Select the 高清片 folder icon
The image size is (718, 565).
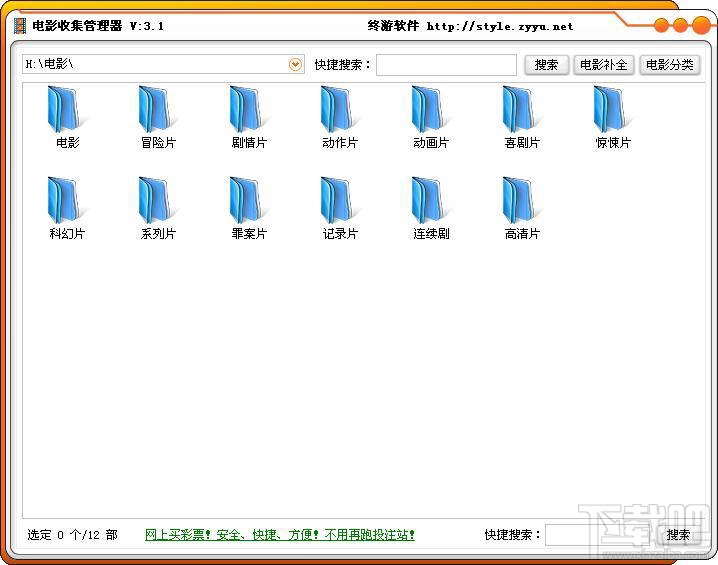point(522,201)
